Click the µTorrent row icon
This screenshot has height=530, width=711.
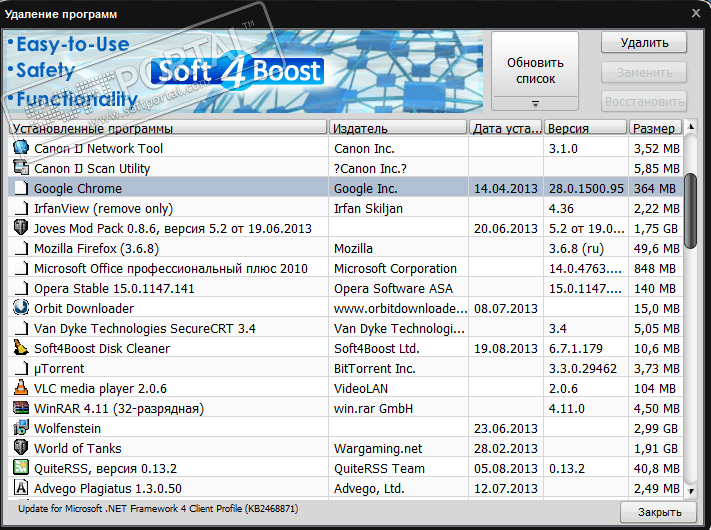coord(21,368)
